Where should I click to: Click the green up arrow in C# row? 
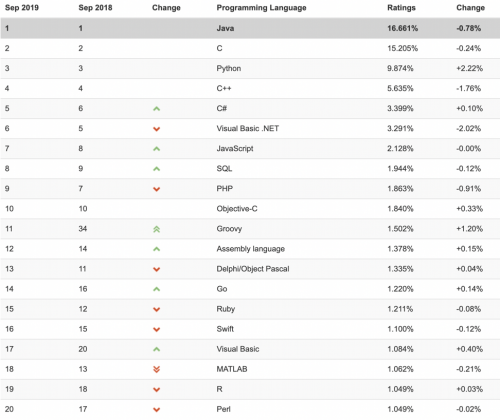coord(156,109)
